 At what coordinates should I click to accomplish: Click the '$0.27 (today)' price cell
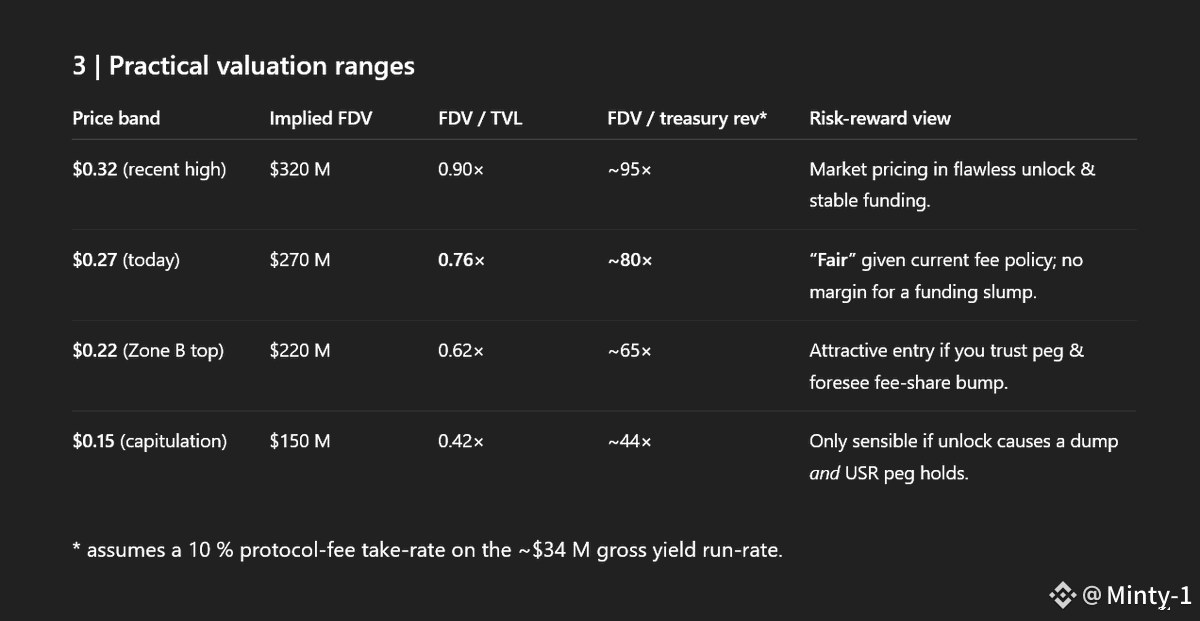pos(126,260)
